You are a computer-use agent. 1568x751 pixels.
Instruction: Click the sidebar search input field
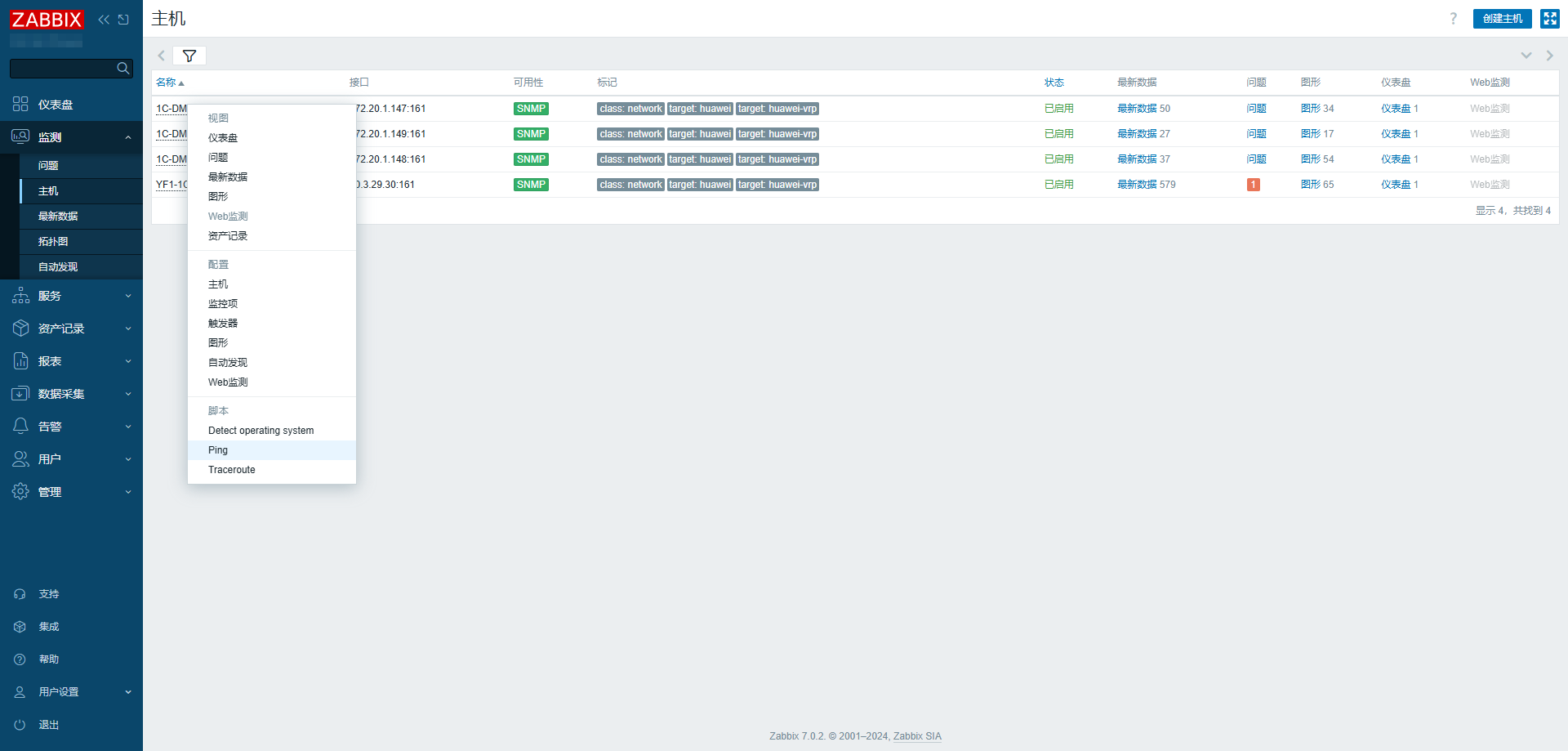point(62,69)
